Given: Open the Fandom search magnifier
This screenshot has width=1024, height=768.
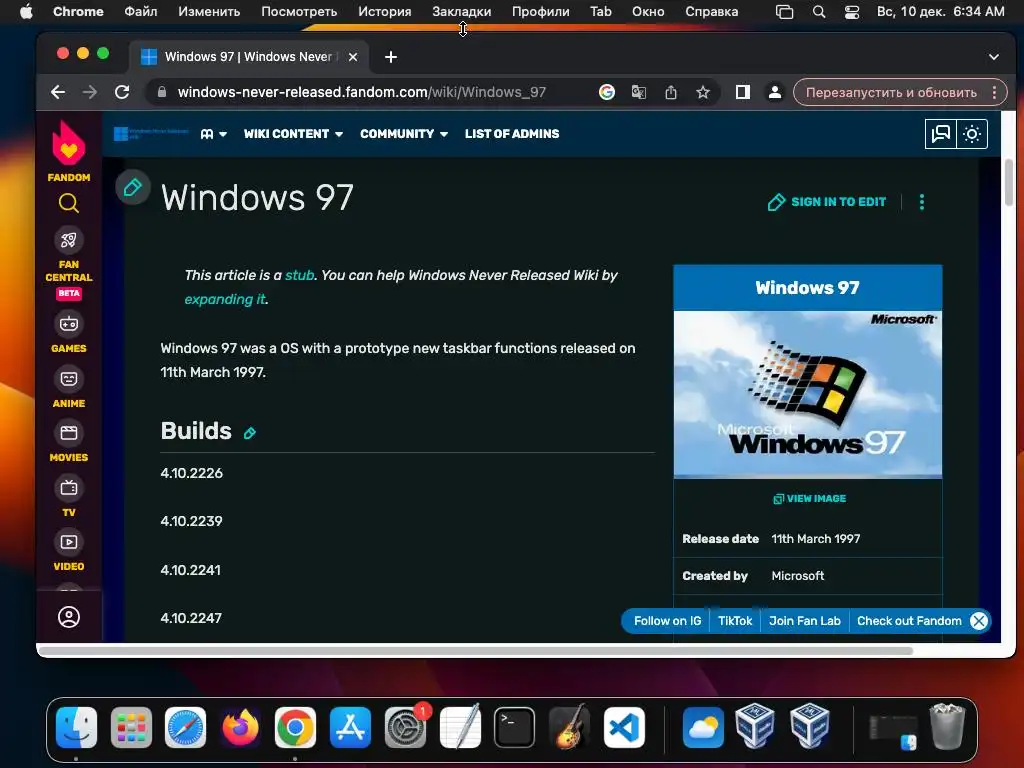Looking at the screenshot, I should pyautogui.click(x=69, y=203).
